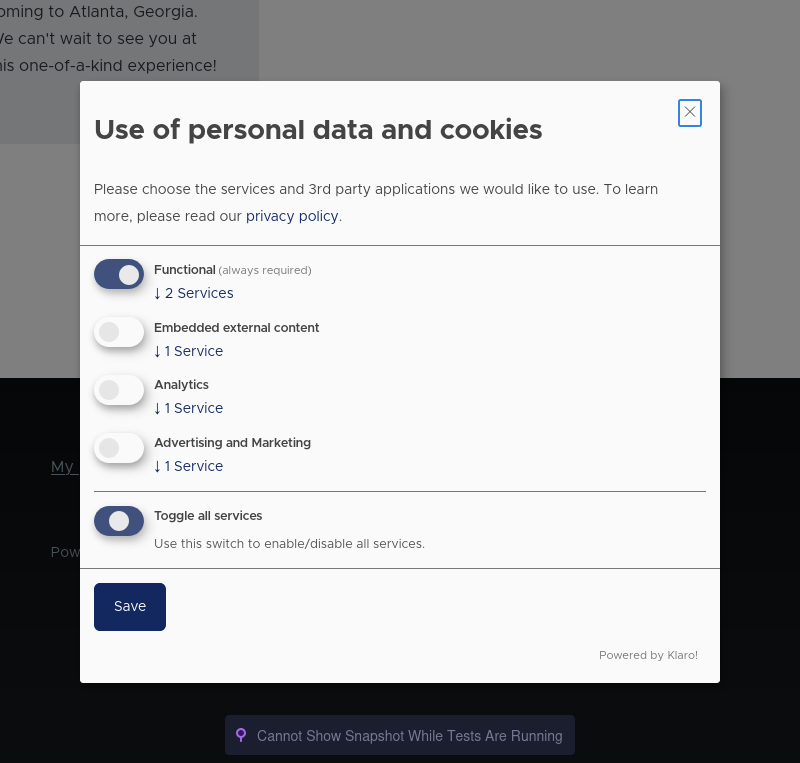
Task: Click the down arrow icon beside 2 Services
Action: tap(158, 294)
